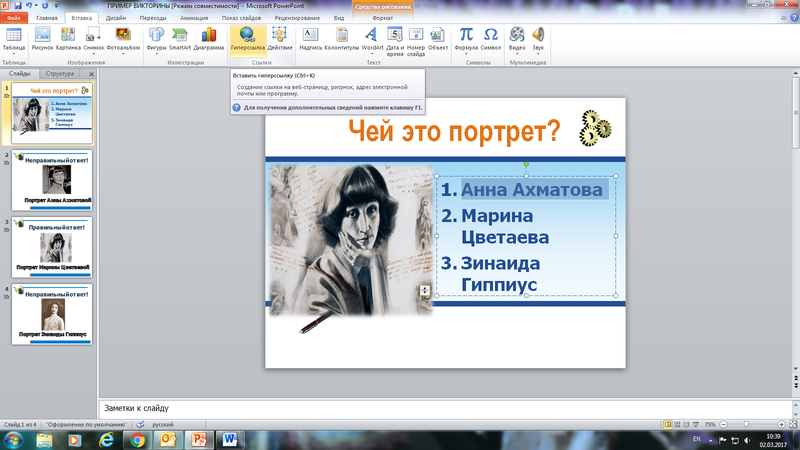
Task: Save the presentation via quick access toolbar
Action: tap(18, 6)
